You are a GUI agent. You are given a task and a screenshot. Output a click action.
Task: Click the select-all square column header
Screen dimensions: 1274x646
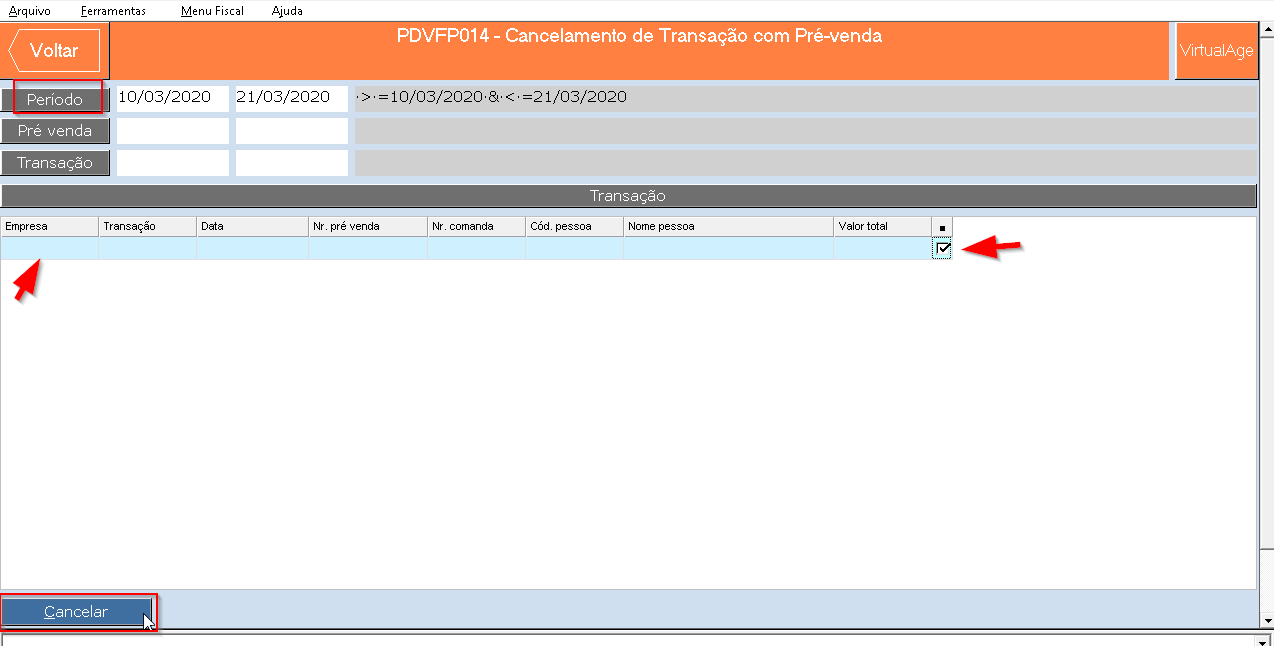click(x=942, y=227)
